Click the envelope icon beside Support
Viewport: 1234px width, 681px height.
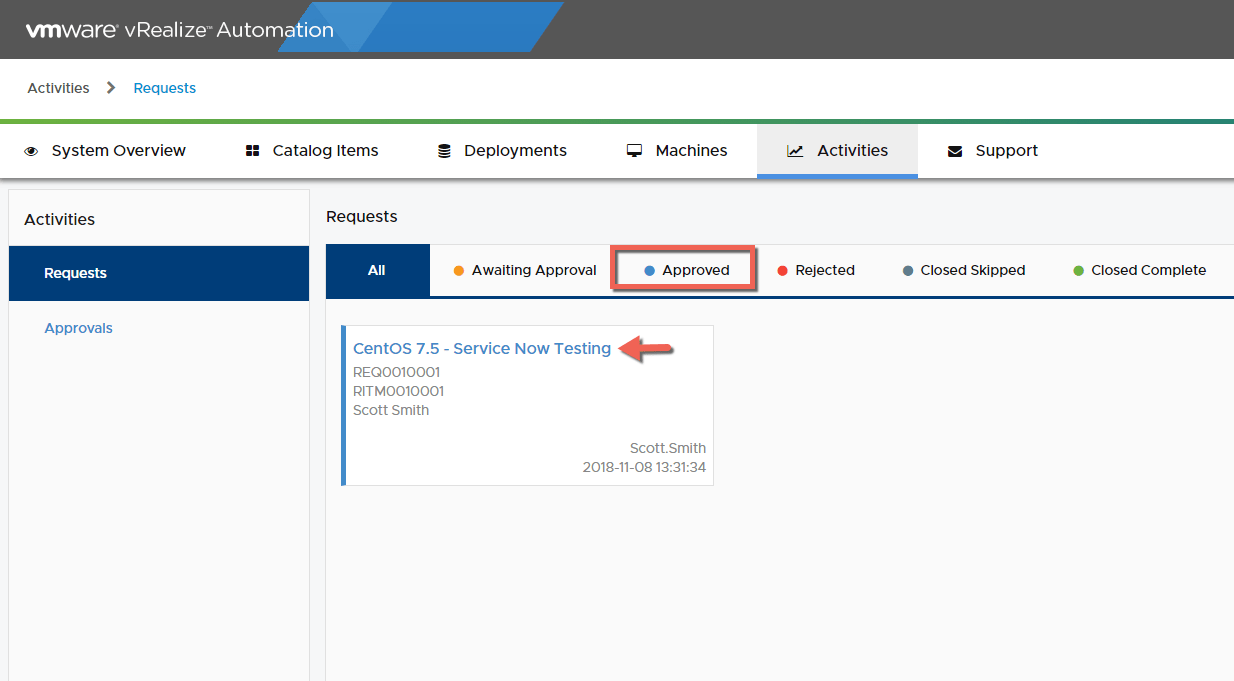[x=955, y=151]
